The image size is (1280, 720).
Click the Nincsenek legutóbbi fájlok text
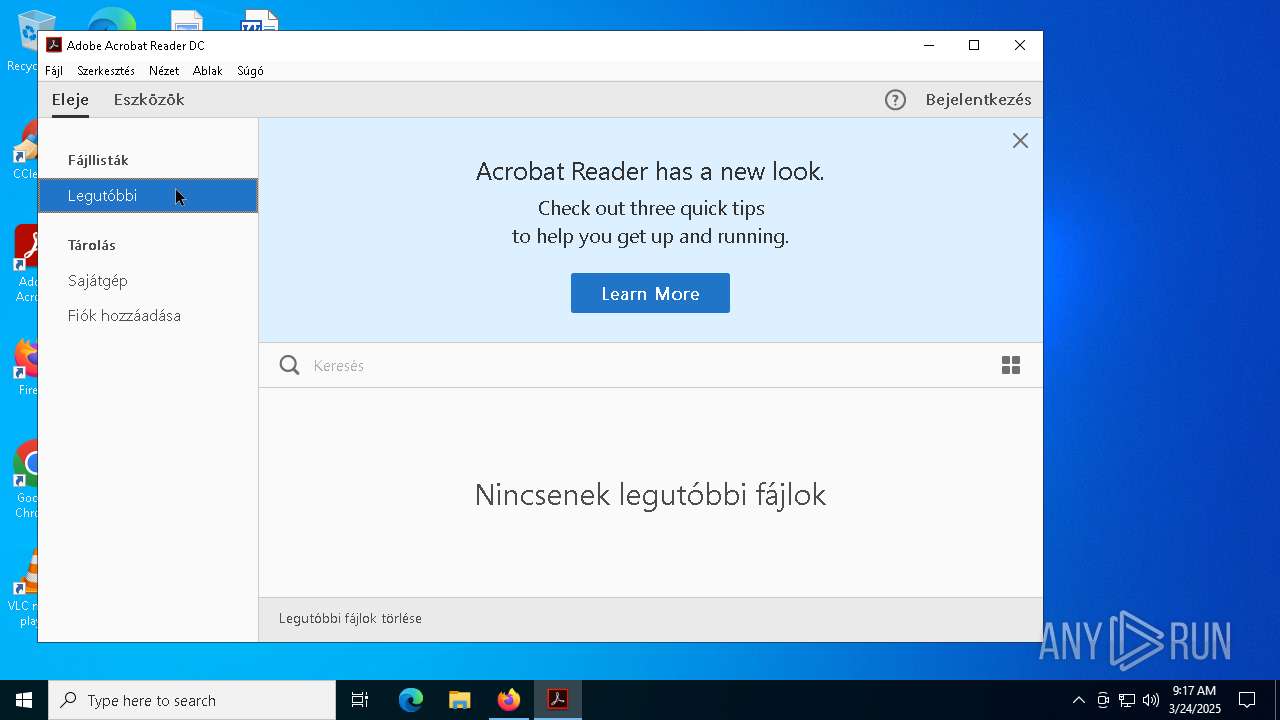pyautogui.click(x=650, y=495)
